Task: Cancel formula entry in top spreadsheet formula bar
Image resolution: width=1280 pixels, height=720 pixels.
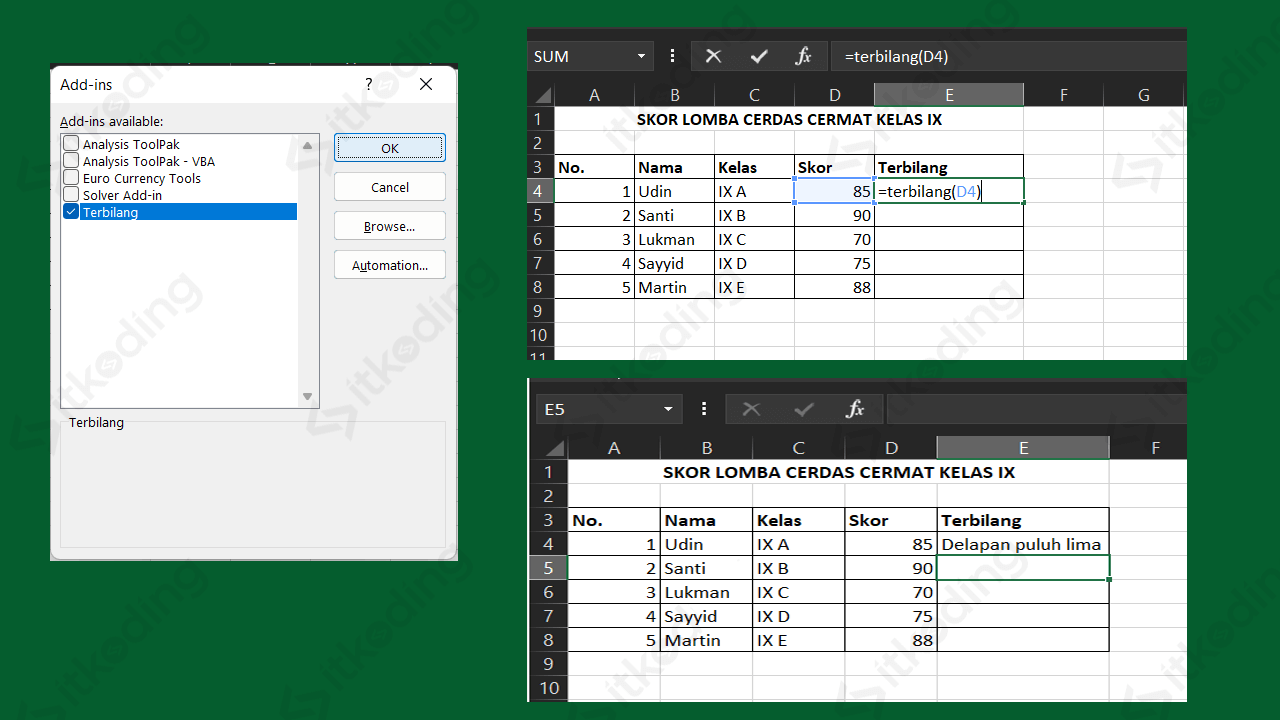Action: click(713, 57)
